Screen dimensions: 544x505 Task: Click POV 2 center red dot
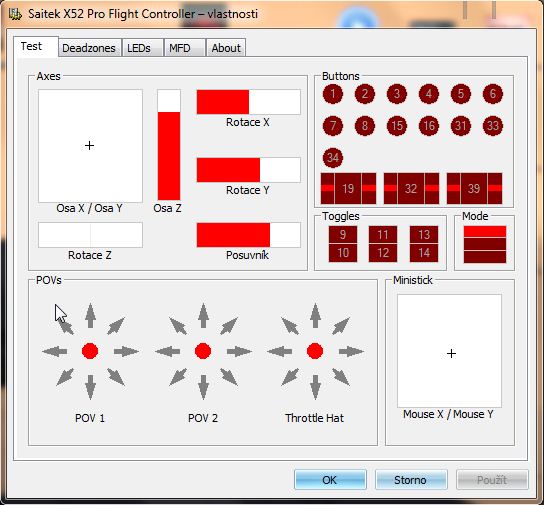click(203, 351)
